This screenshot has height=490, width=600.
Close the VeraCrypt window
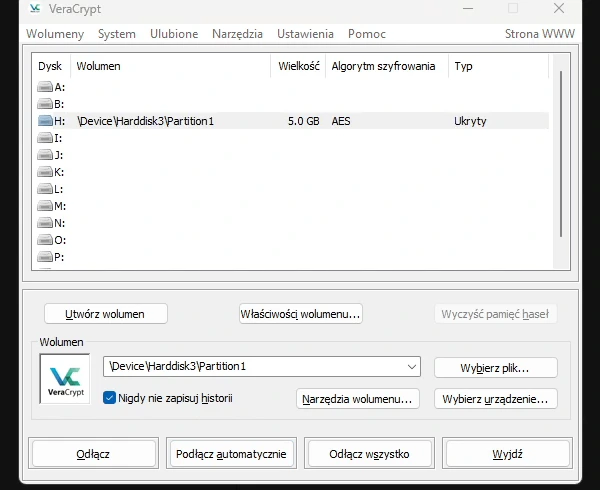[559, 8]
